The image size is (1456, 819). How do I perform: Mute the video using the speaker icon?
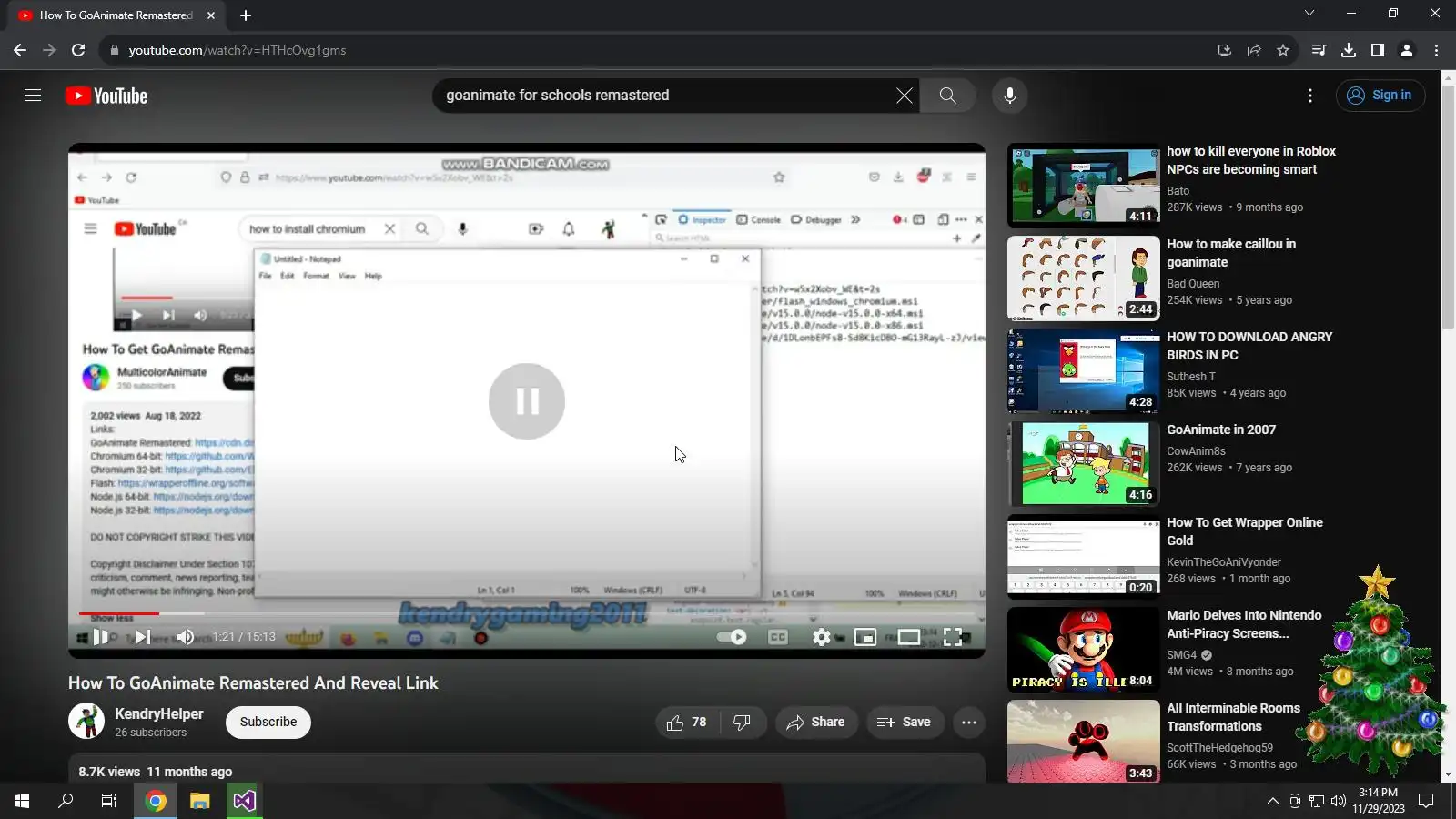pos(185,637)
